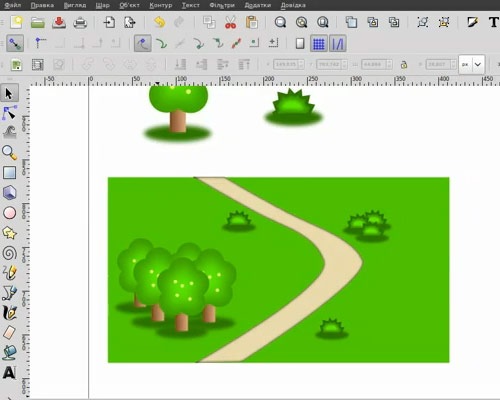The width and height of the screenshot is (500, 400).
Task: Undo the last action
Action: pos(160,22)
